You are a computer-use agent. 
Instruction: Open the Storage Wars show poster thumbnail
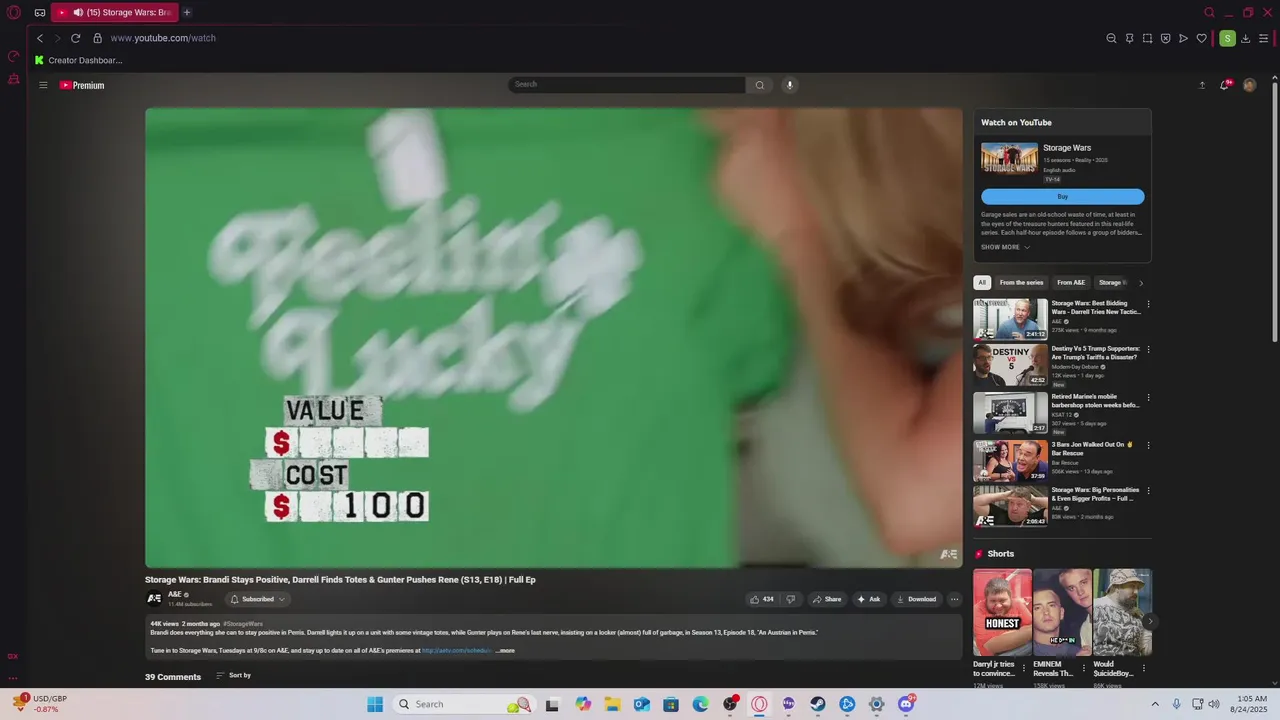(1009, 159)
